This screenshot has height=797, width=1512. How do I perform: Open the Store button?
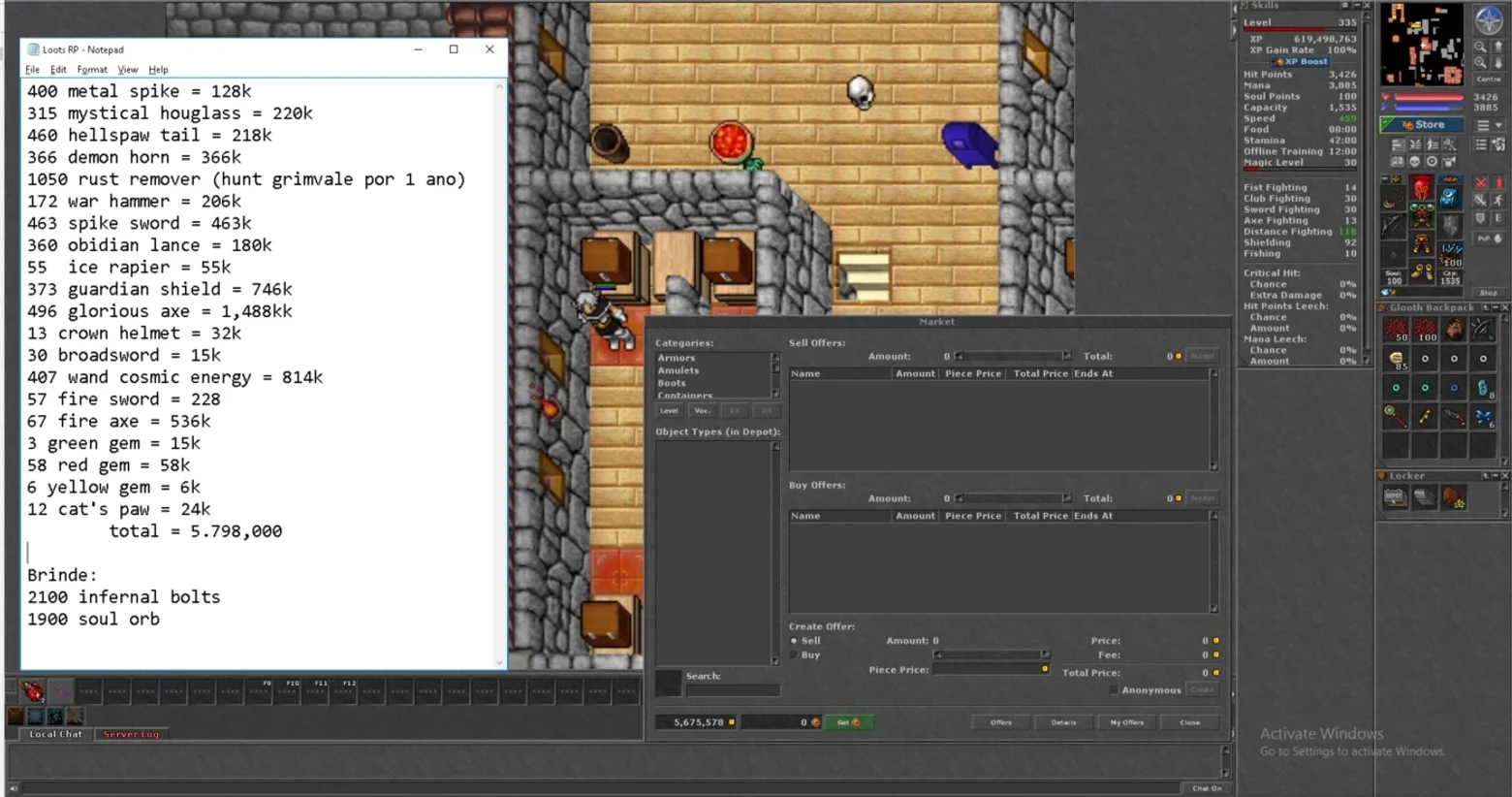click(1422, 125)
